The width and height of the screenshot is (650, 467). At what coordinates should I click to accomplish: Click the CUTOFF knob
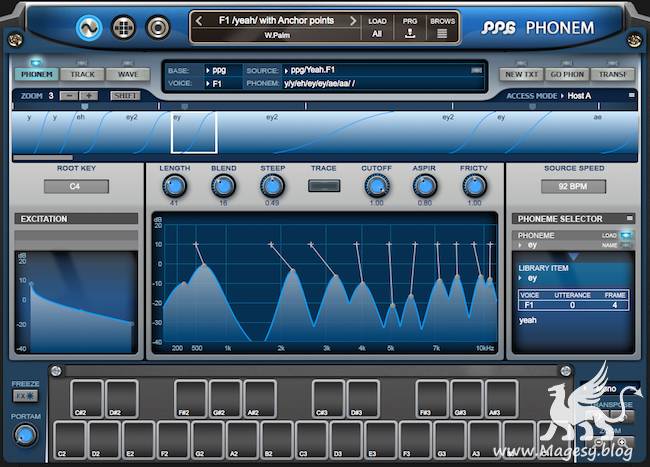coord(377,186)
